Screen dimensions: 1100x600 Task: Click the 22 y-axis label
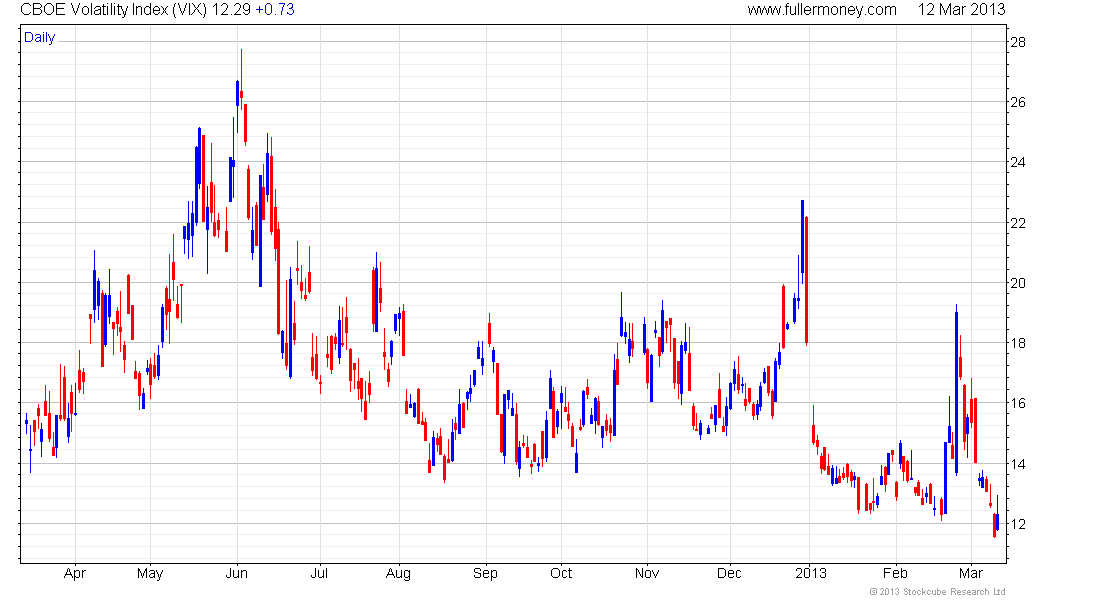1017,223
